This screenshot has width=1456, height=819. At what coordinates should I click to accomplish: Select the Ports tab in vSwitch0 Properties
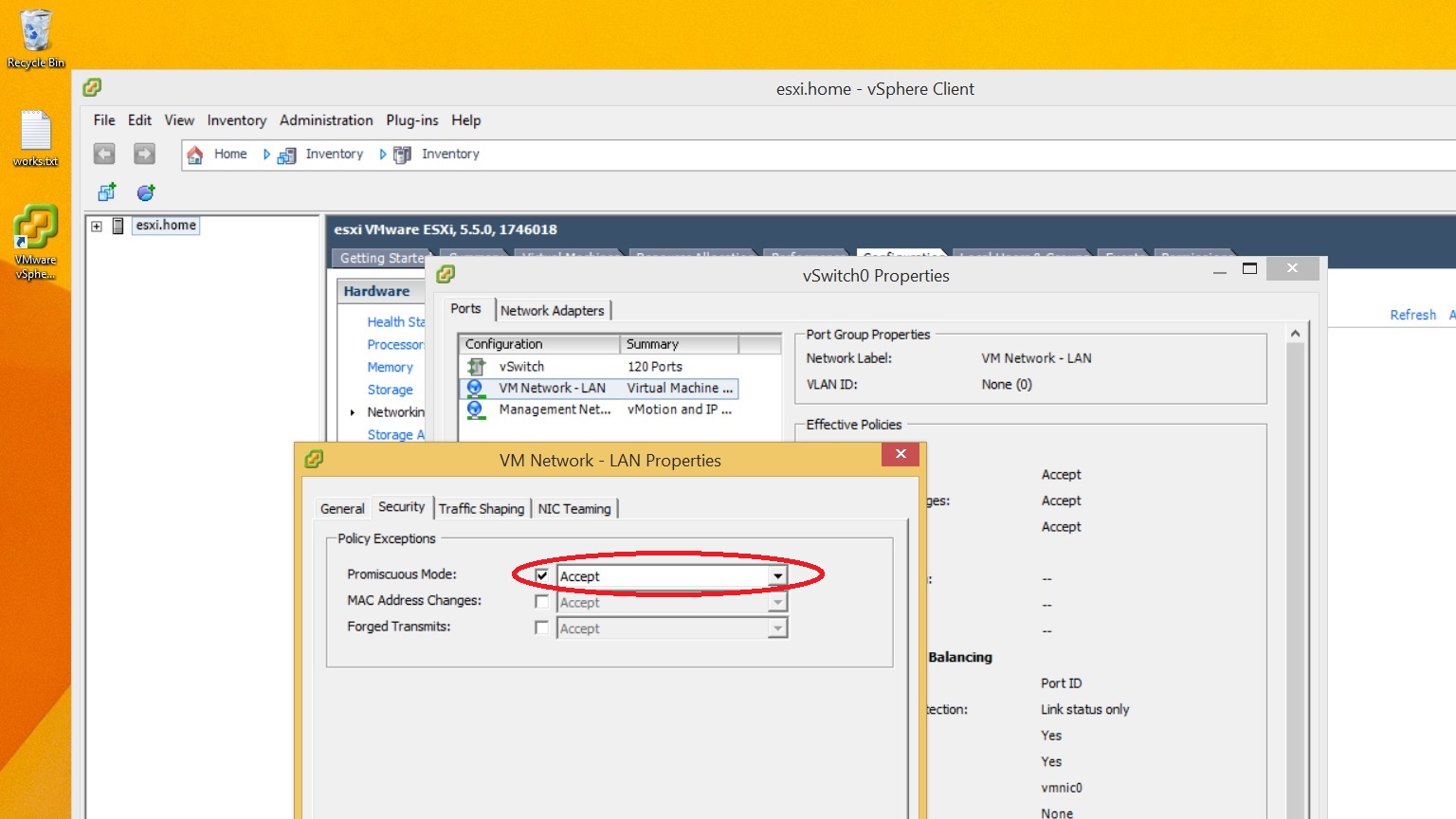pos(466,309)
